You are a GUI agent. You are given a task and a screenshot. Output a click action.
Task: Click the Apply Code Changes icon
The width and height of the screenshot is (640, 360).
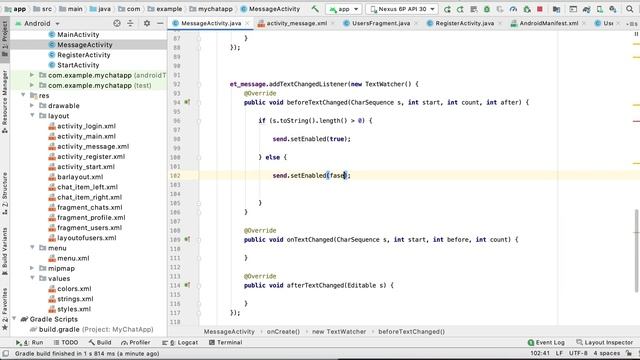pyautogui.click(x=473, y=9)
